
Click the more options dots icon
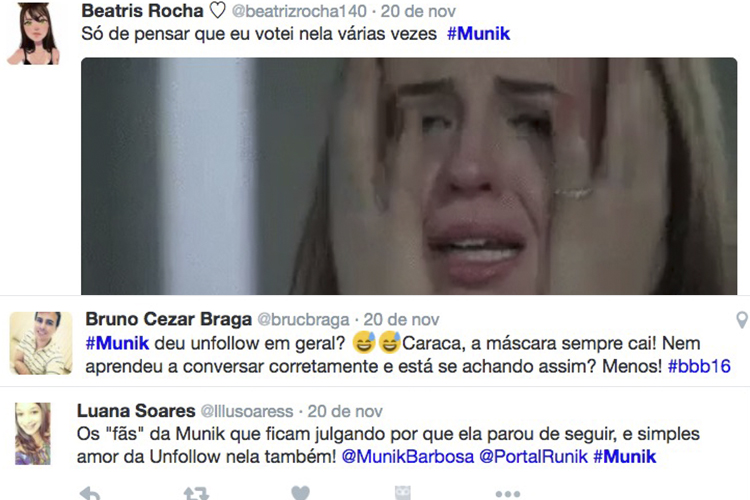click(x=507, y=494)
